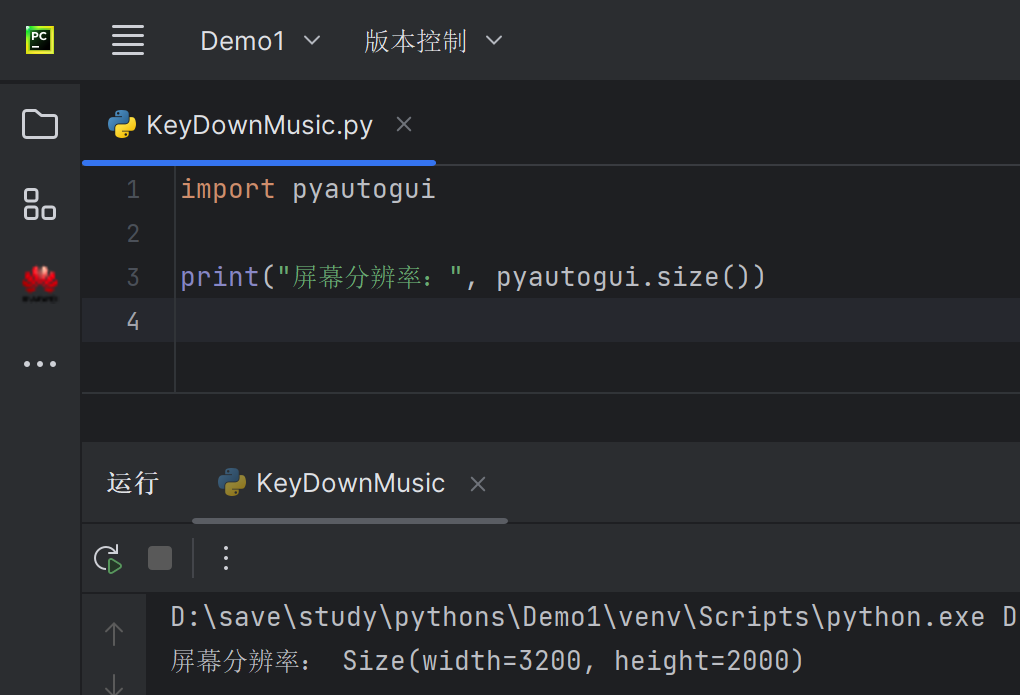Open more run options (vertical dots)
Screen dimensions: 1020x695
[226, 558]
